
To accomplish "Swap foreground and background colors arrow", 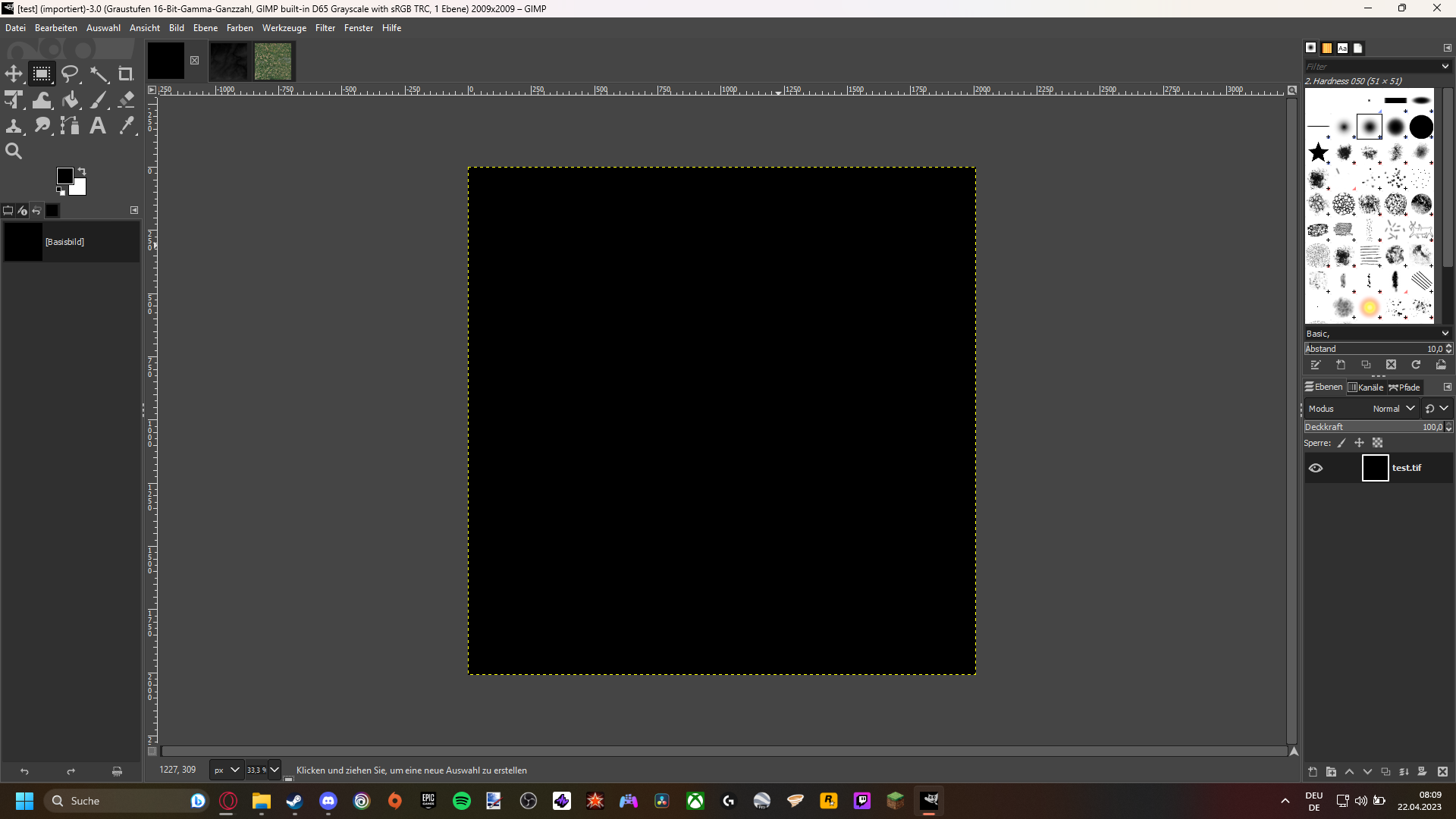I will pyautogui.click(x=82, y=171).
